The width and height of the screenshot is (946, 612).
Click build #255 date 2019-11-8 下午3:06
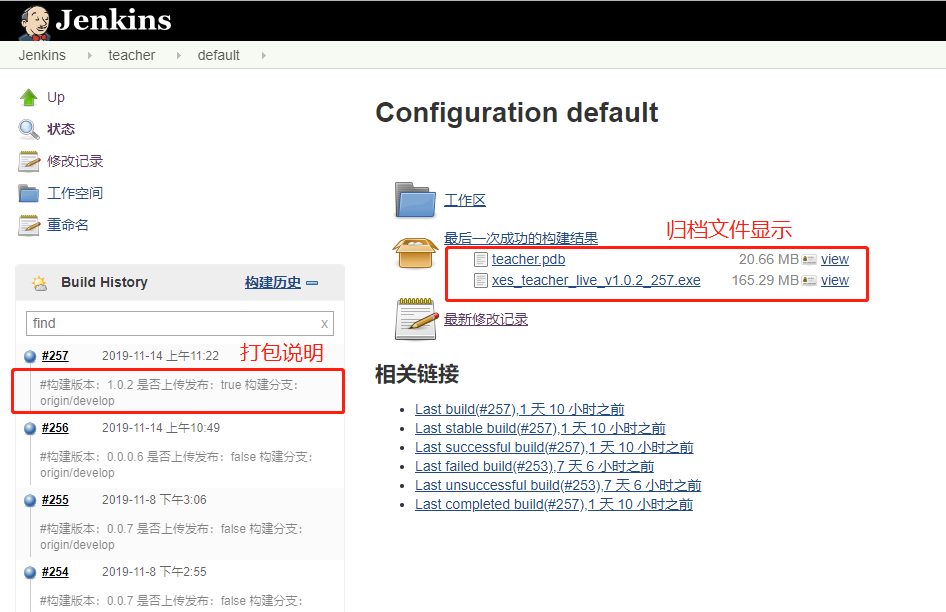[154, 500]
